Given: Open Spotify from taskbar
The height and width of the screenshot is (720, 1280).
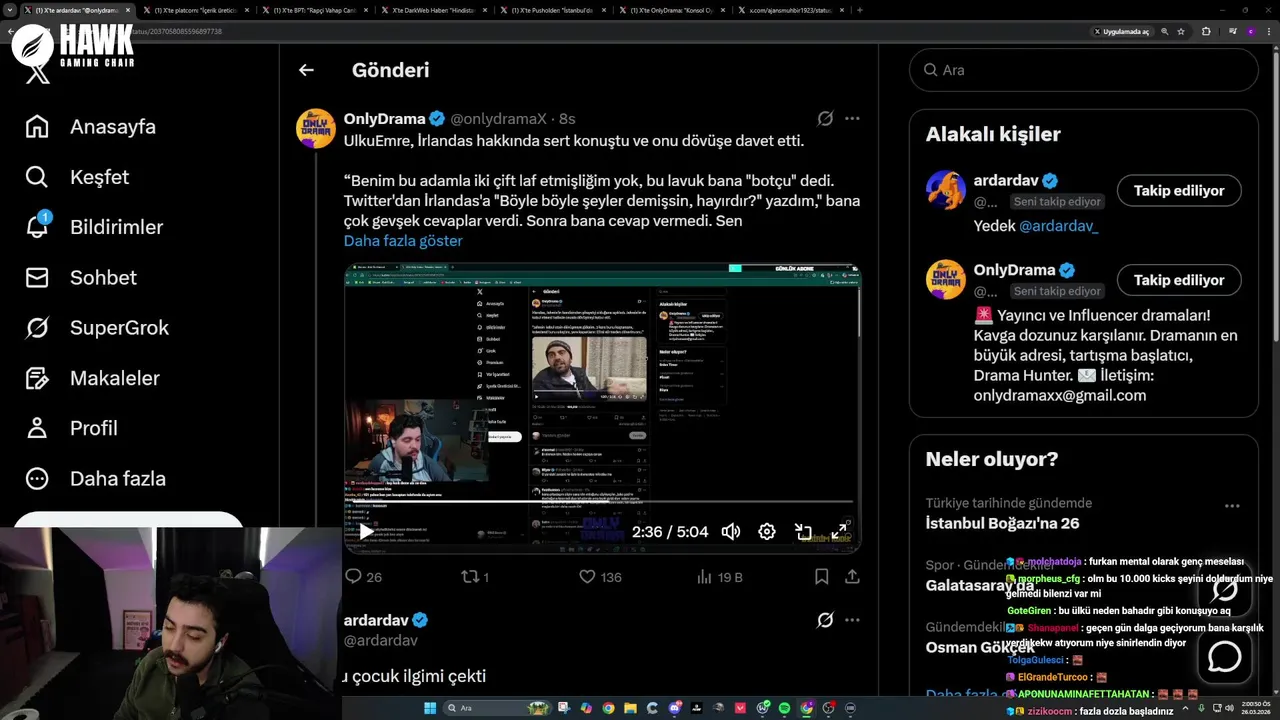Looking at the screenshot, I should 785,708.
